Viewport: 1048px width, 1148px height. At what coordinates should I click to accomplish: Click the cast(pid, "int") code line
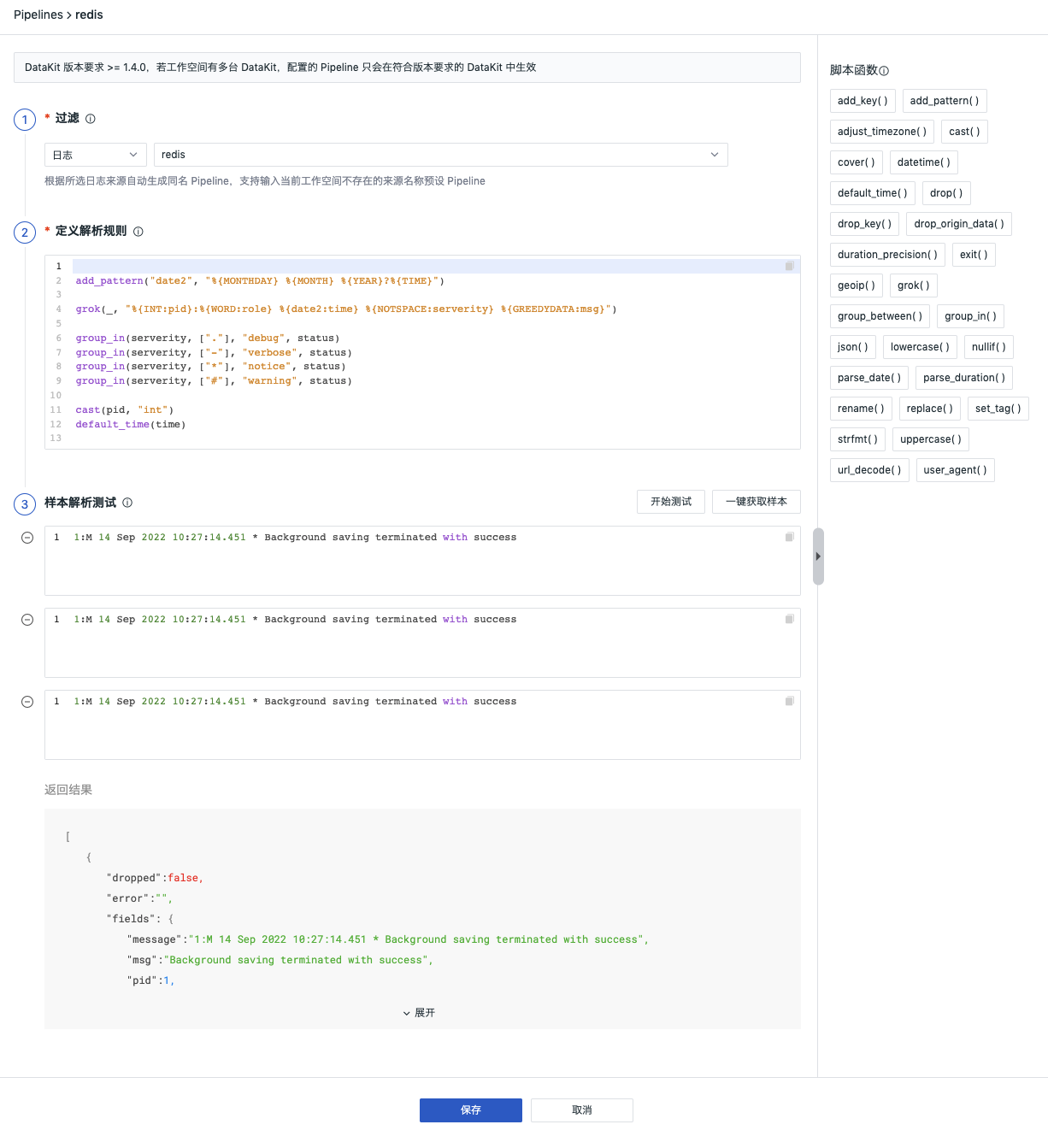point(125,409)
